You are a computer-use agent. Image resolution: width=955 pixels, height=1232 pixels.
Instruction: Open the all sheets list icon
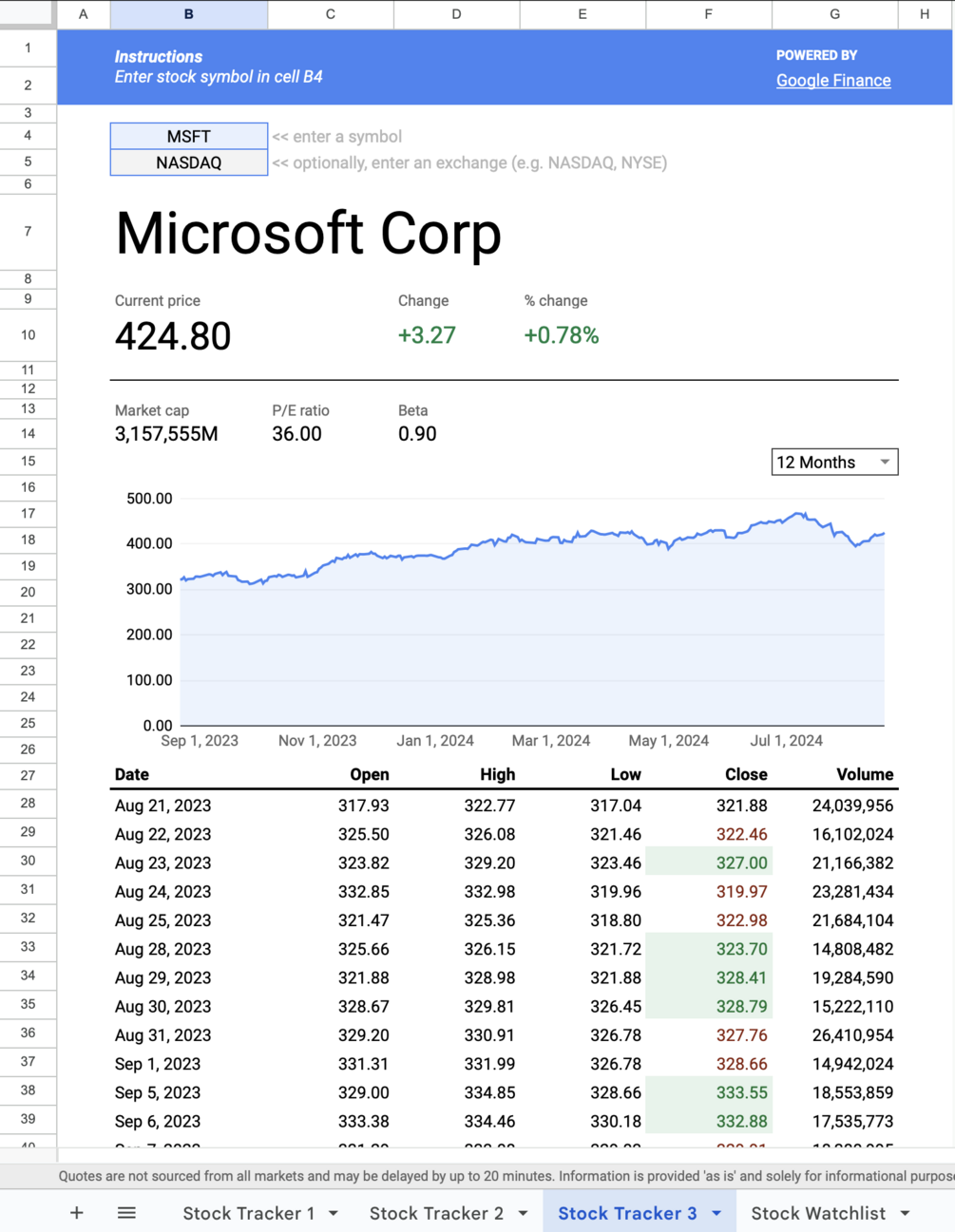tap(126, 1213)
